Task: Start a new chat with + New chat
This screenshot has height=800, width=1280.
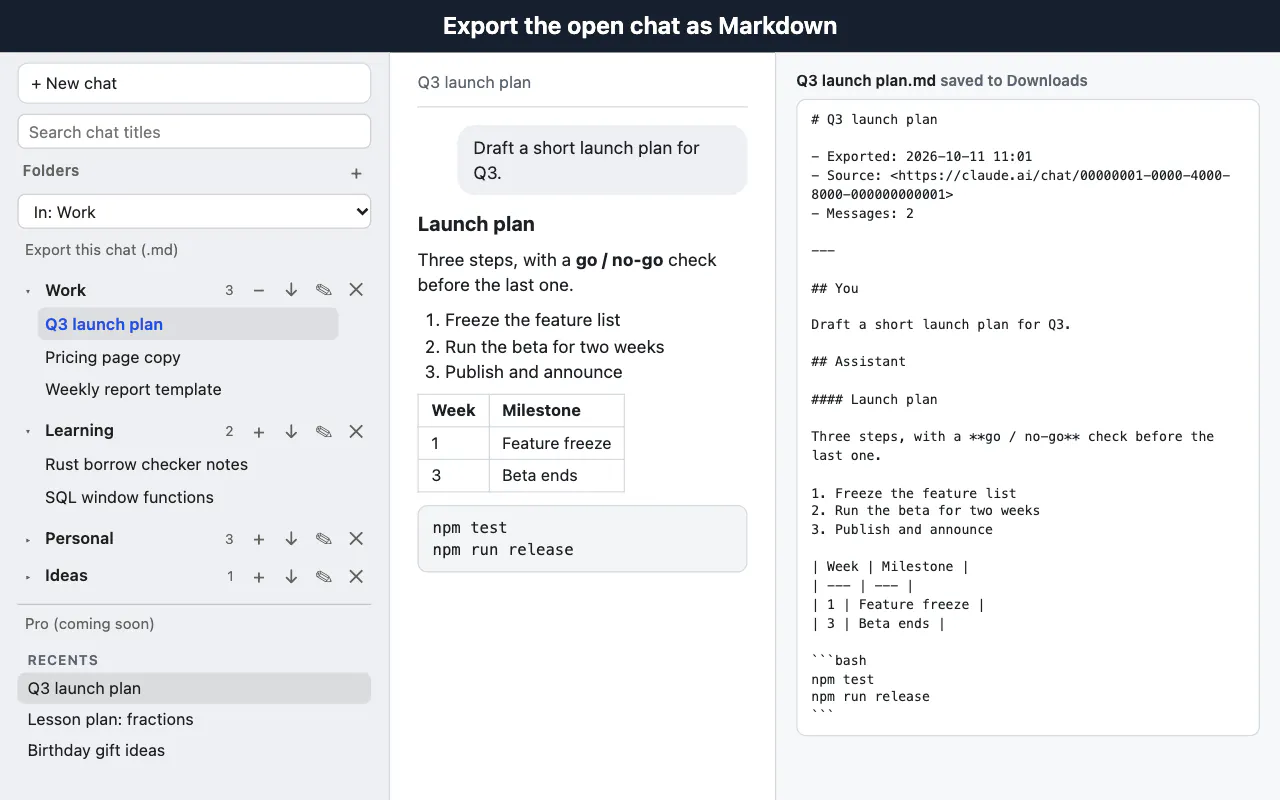Action: (194, 83)
